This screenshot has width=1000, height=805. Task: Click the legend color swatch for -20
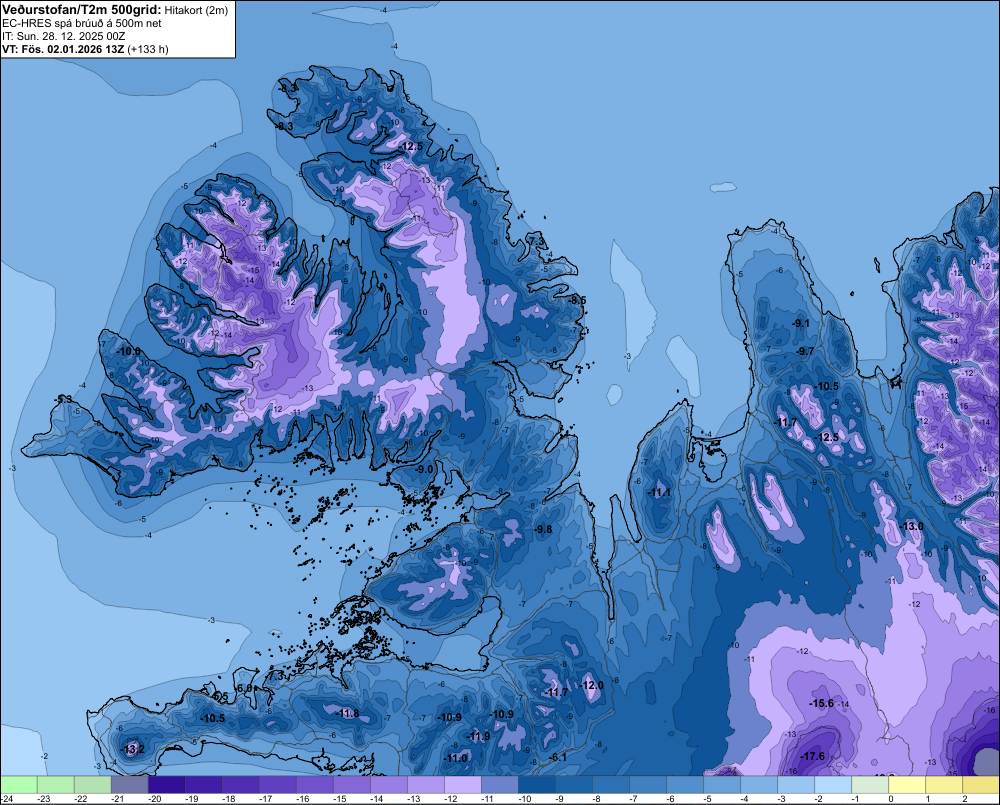click(166, 785)
